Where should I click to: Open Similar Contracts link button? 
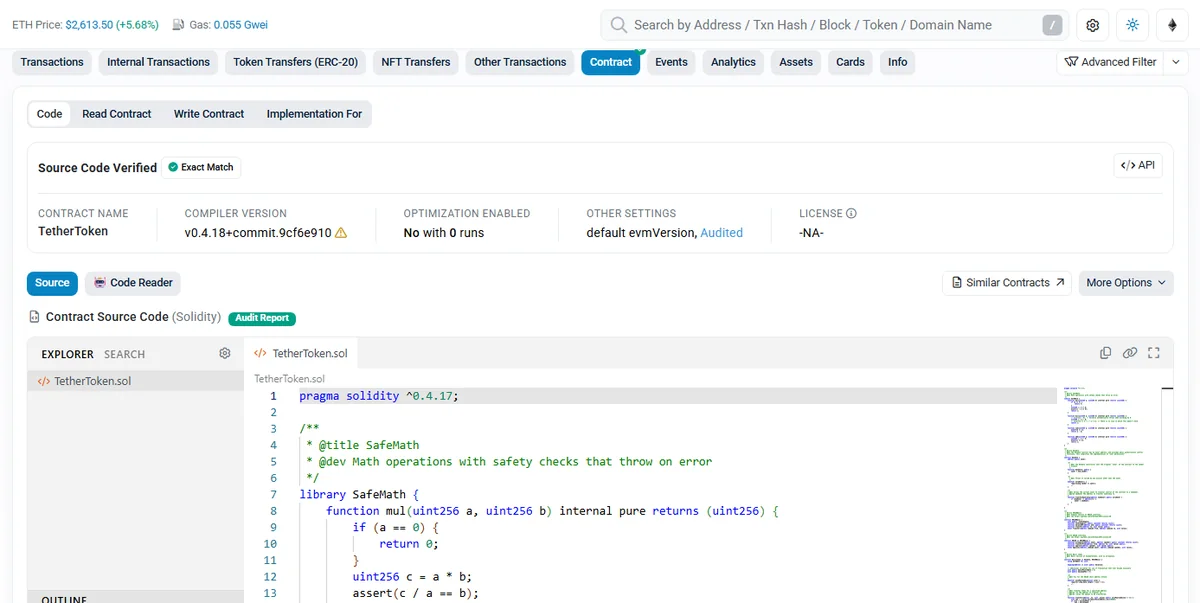click(x=1006, y=283)
